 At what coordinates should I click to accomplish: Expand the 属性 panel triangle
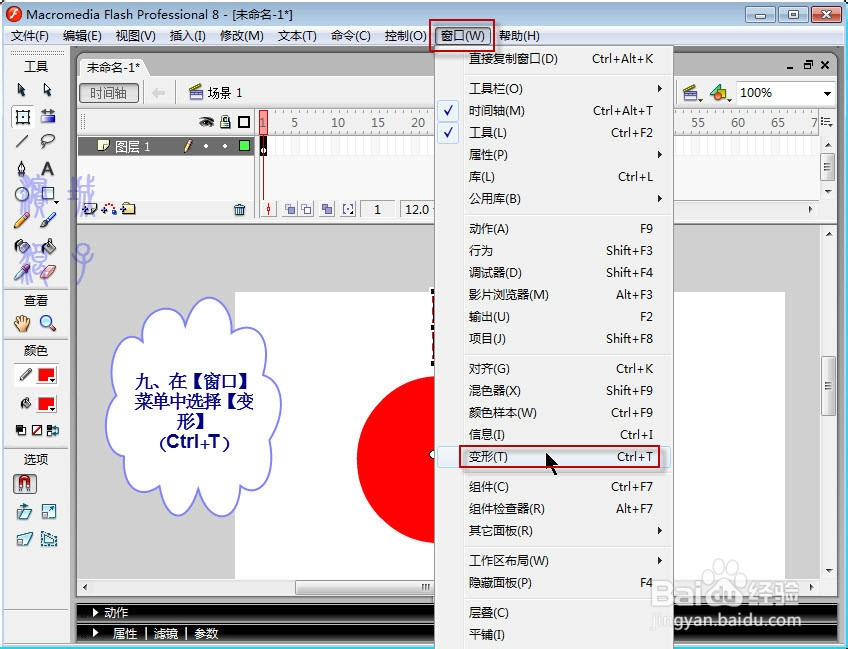coord(96,632)
